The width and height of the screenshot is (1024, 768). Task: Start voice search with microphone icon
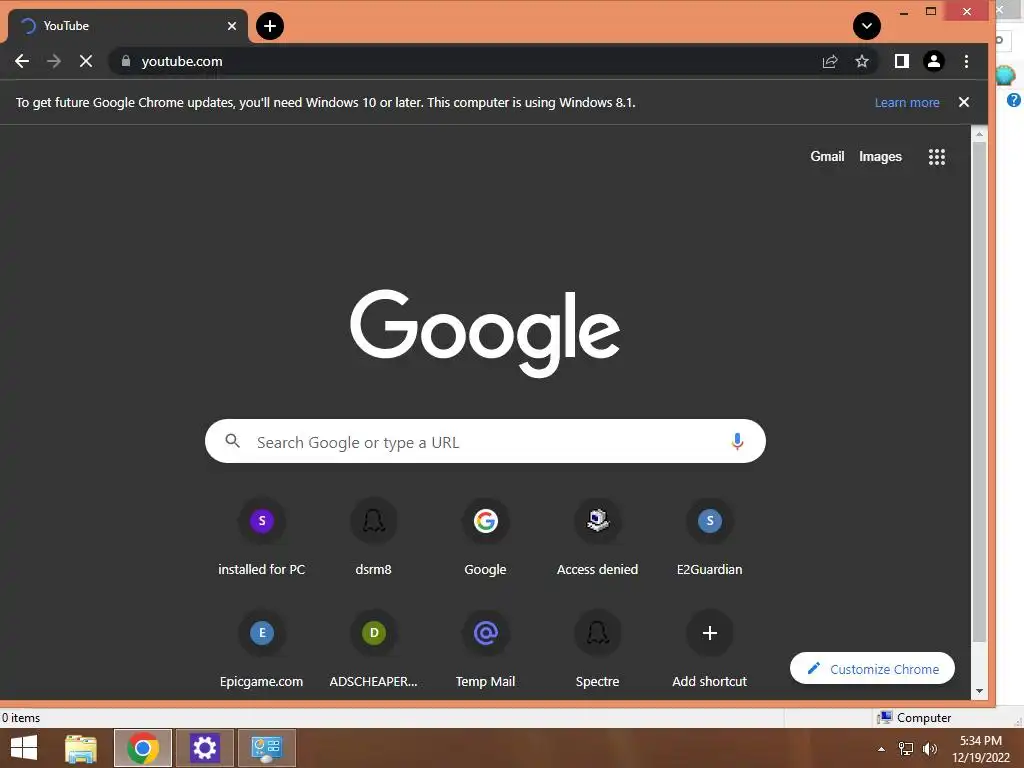click(737, 442)
